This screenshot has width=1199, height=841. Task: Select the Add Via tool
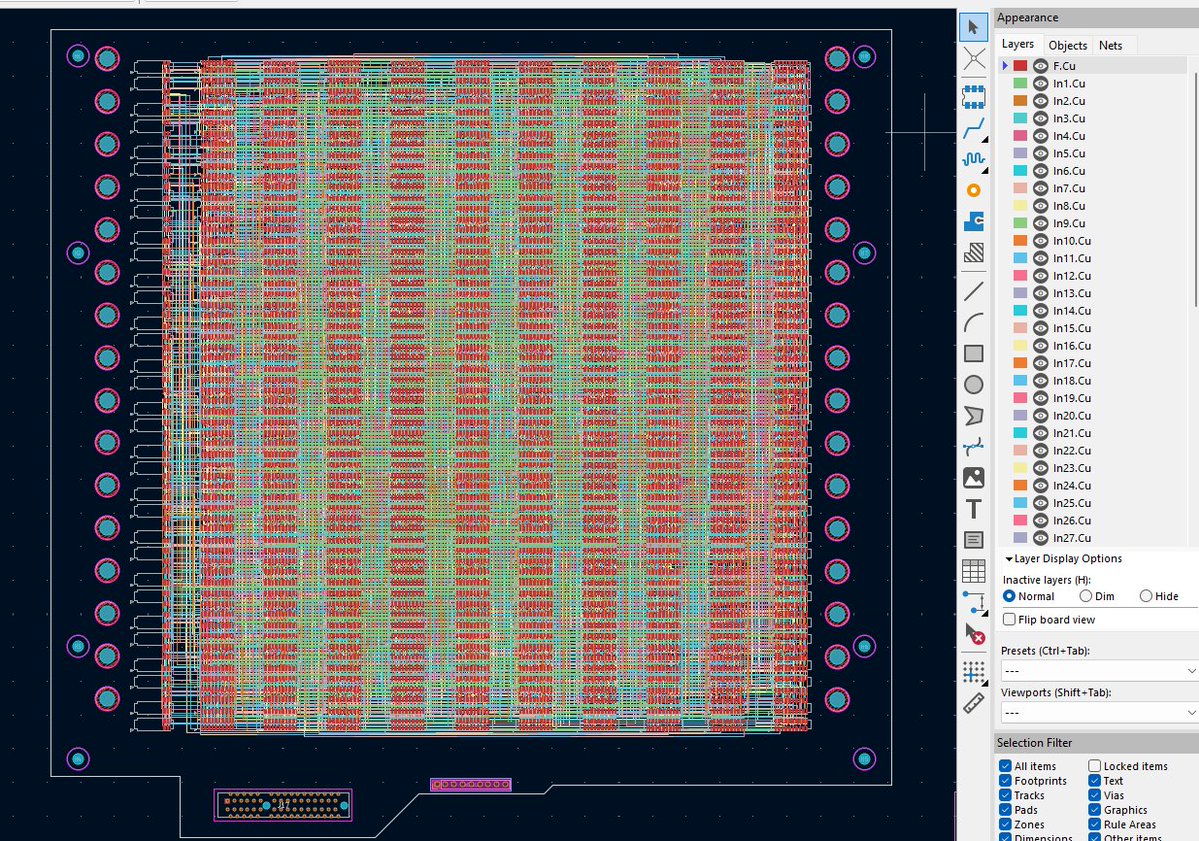(x=973, y=190)
